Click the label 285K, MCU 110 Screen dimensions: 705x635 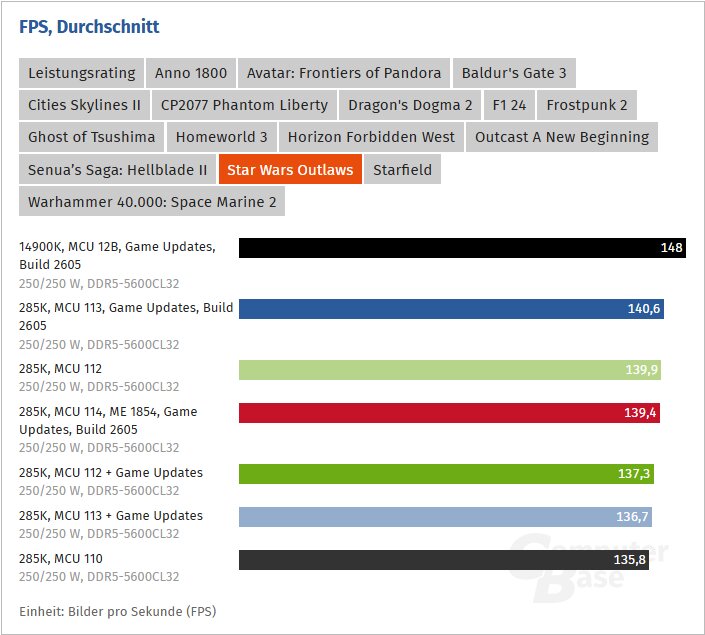tap(61, 559)
